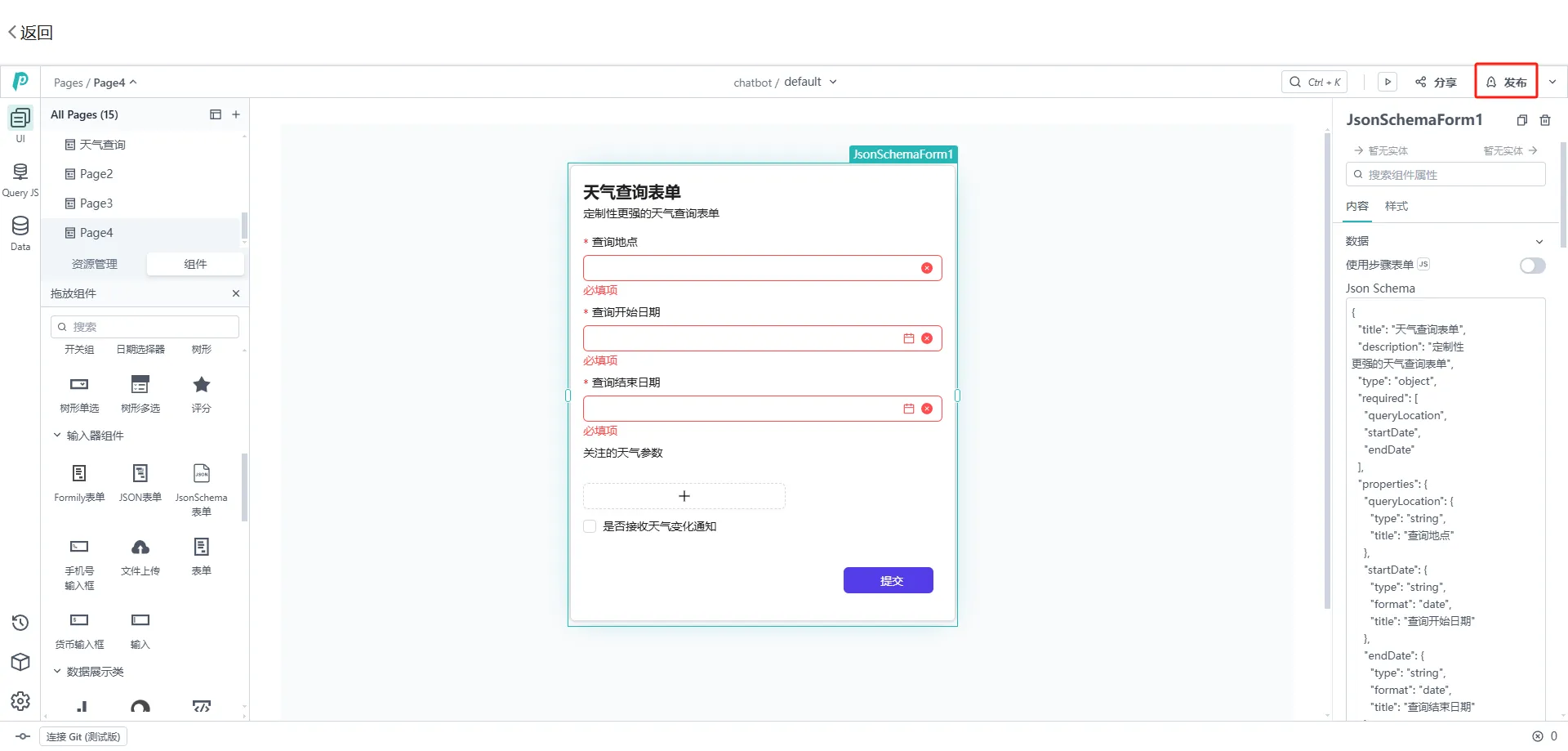Select the tree multi-select widget icon

(x=140, y=384)
